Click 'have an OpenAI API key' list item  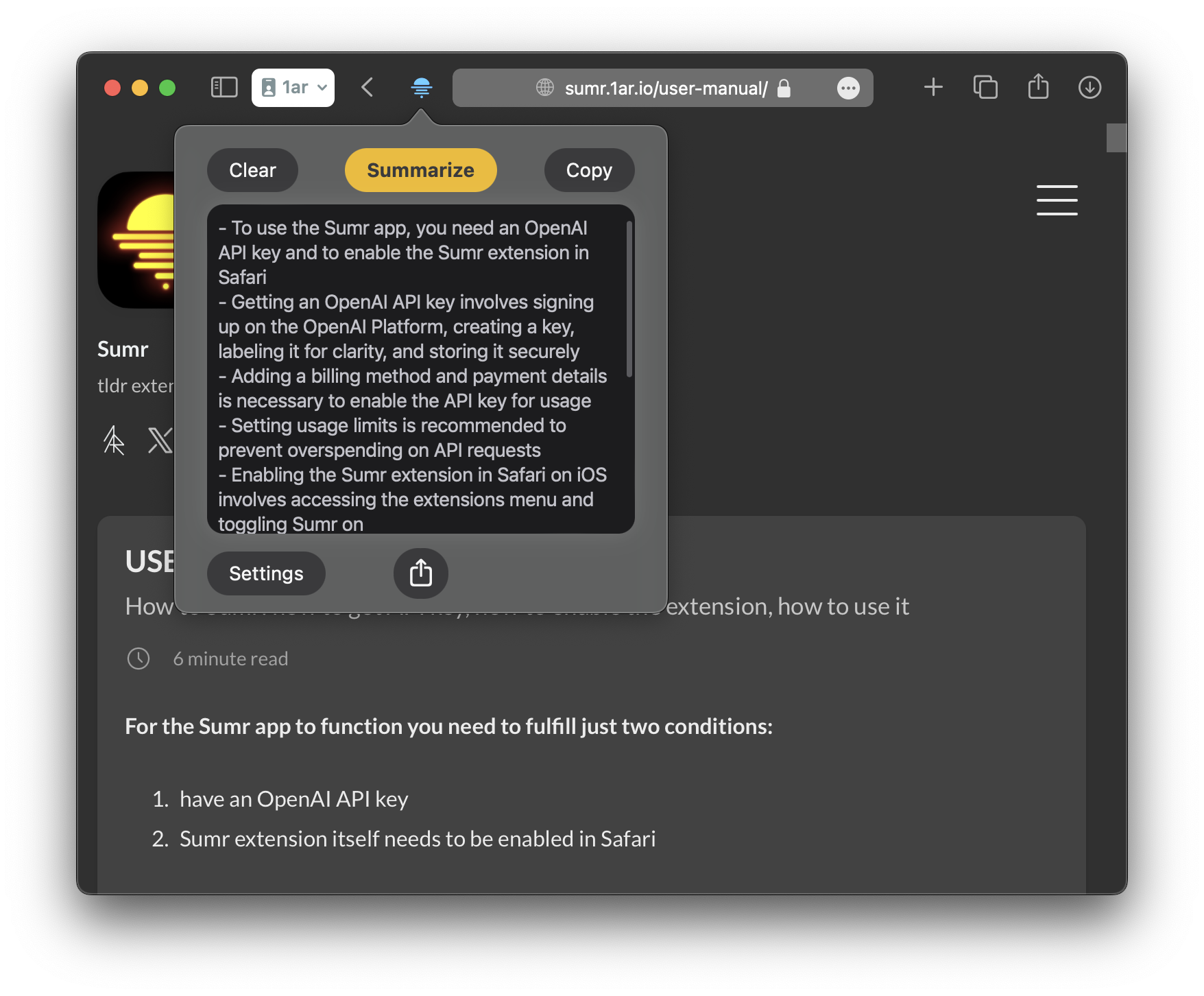[293, 799]
